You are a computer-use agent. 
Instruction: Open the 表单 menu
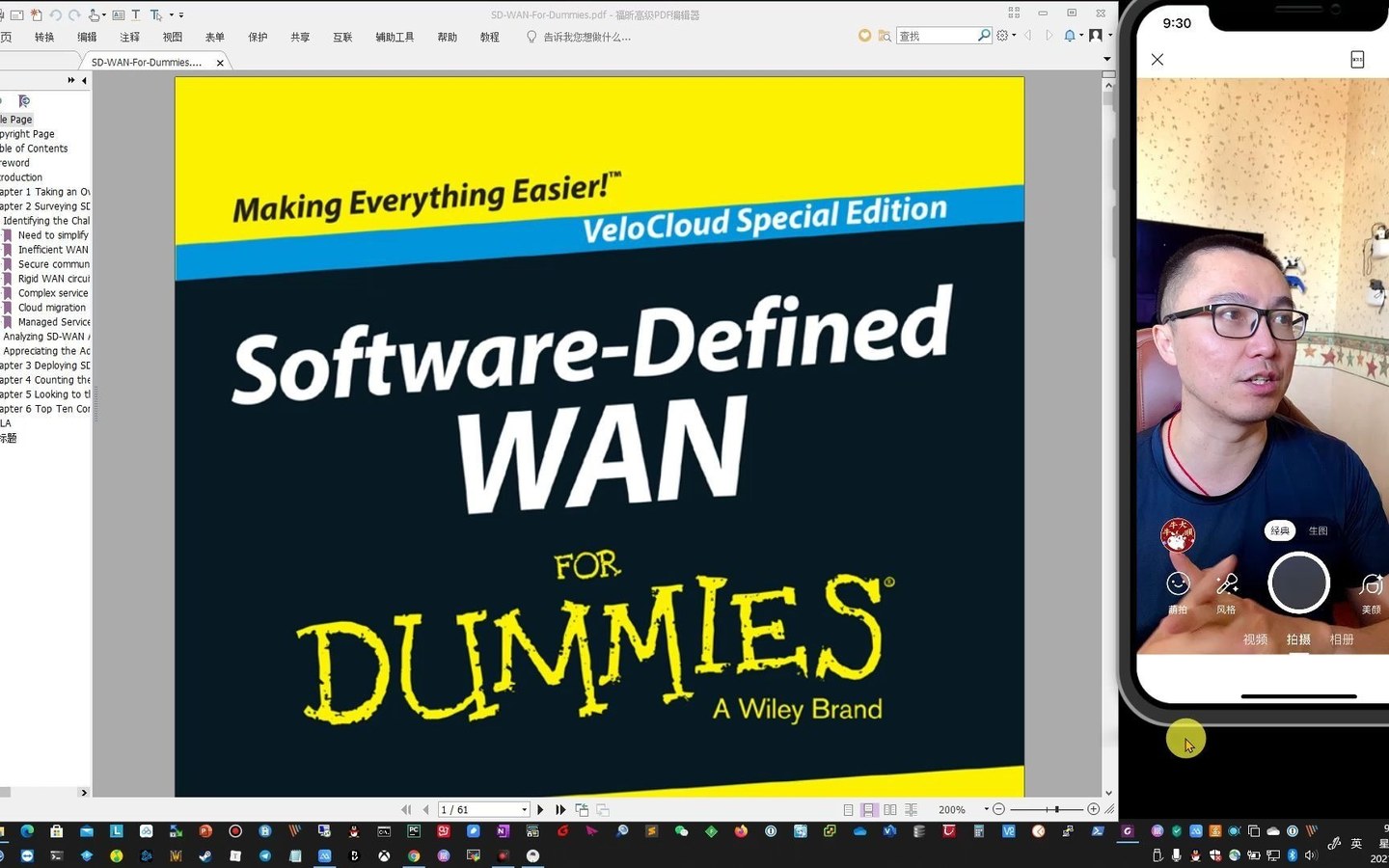pyautogui.click(x=214, y=37)
